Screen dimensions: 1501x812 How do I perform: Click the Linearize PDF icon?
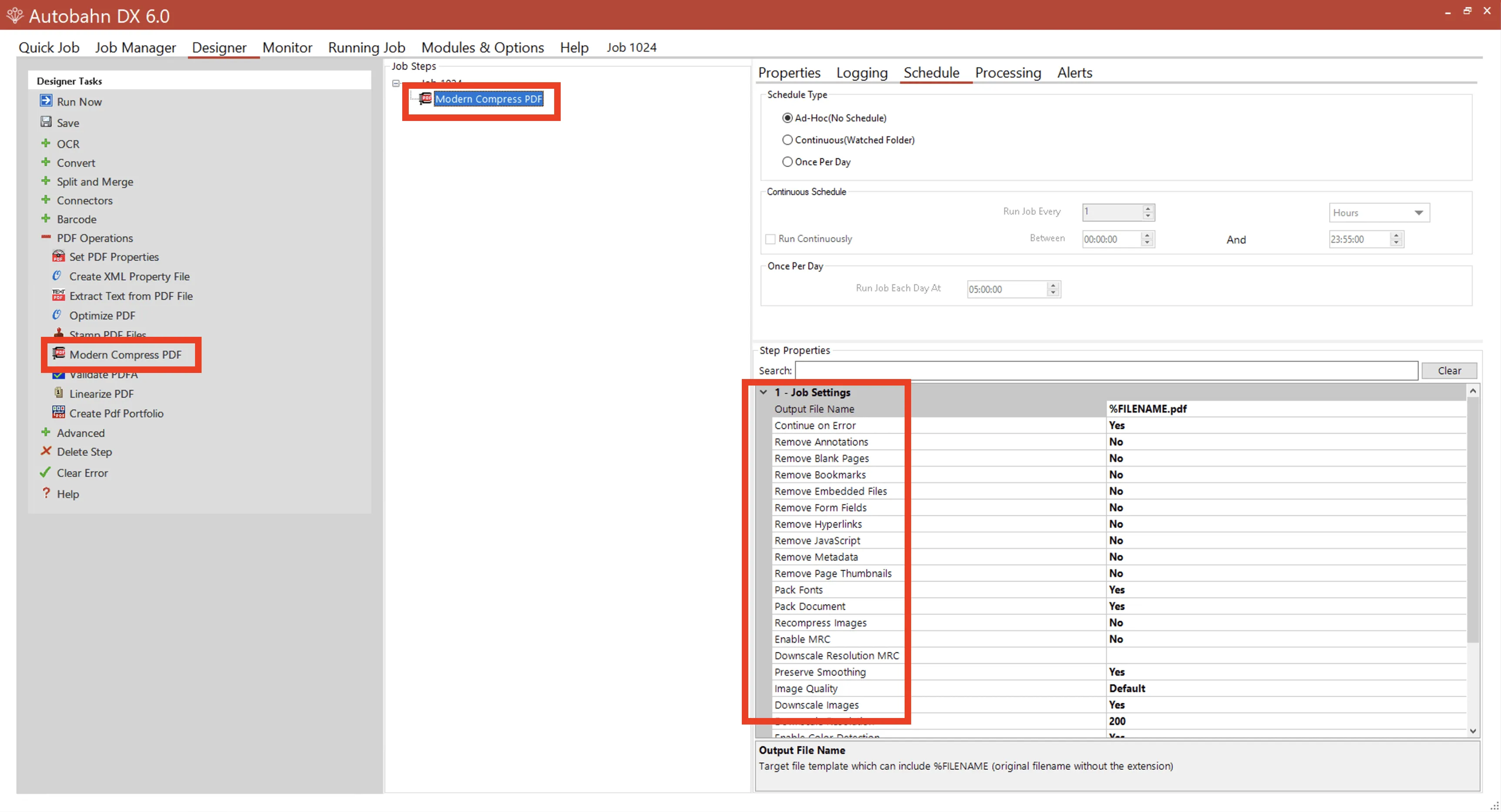coord(58,393)
